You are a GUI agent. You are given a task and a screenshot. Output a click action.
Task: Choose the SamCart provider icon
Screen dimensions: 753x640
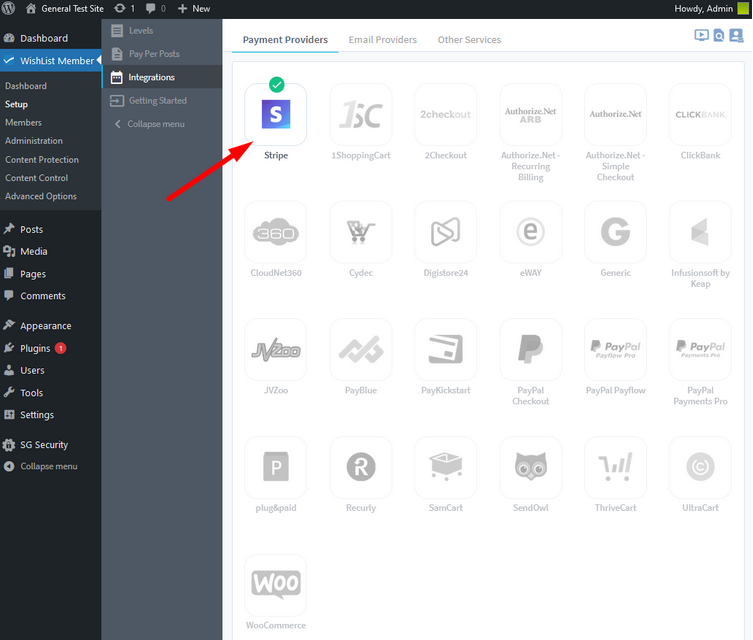446,468
